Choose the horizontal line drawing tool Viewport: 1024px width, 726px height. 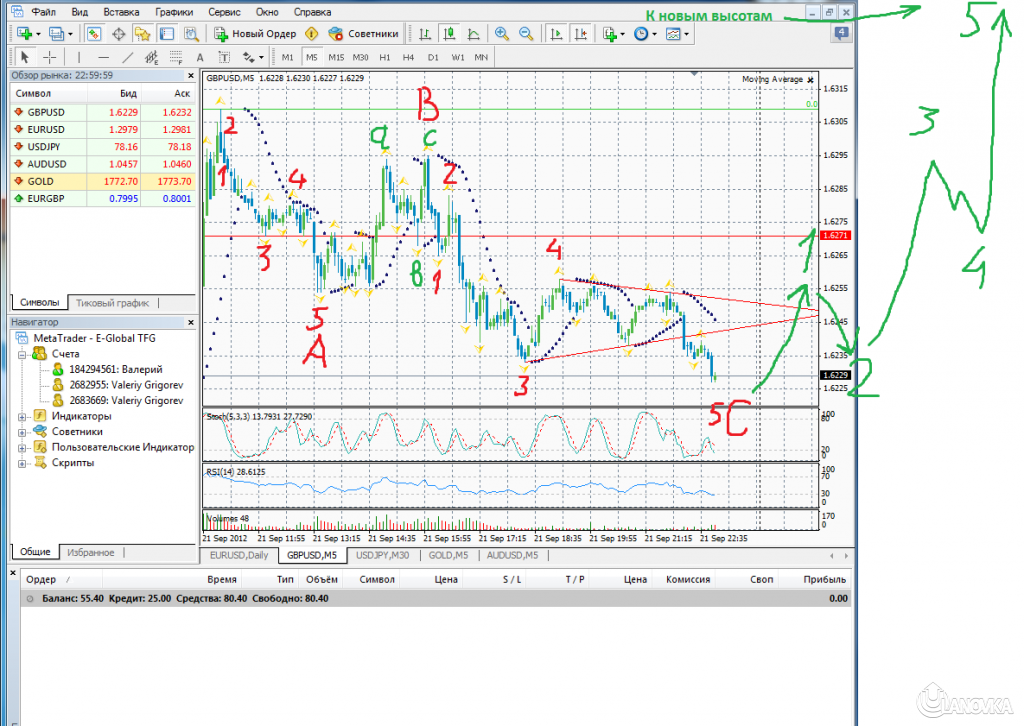tap(101, 57)
